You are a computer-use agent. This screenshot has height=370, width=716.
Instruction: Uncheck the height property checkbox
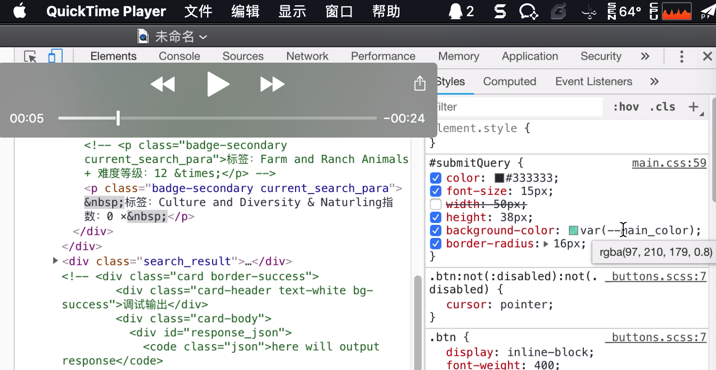pos(436,217)
